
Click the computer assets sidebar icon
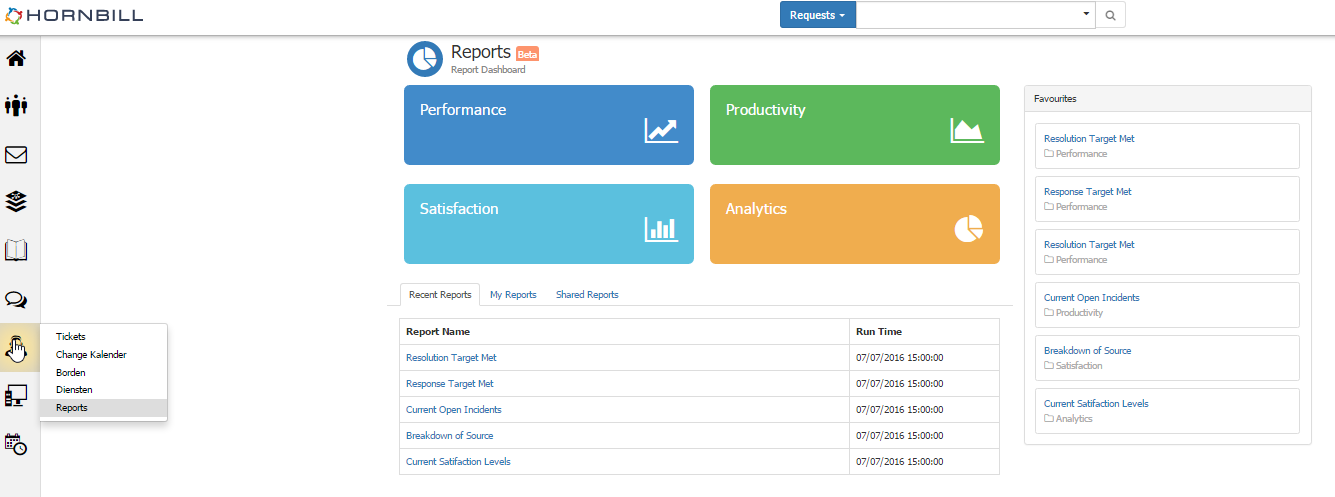pyautogui.click(x=16, y=397)
